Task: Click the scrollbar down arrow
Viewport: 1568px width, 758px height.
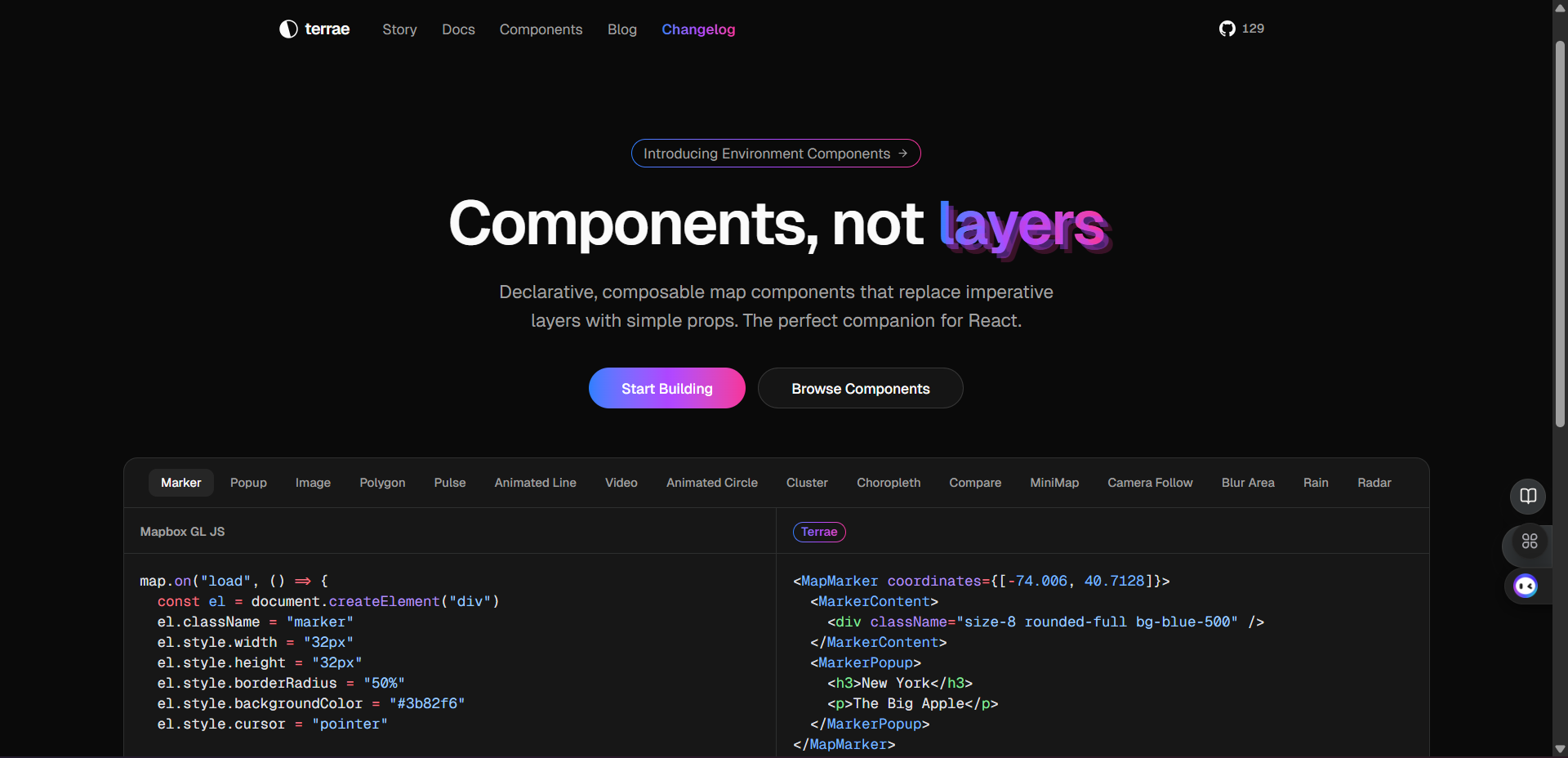Action: coord(1560,749)
